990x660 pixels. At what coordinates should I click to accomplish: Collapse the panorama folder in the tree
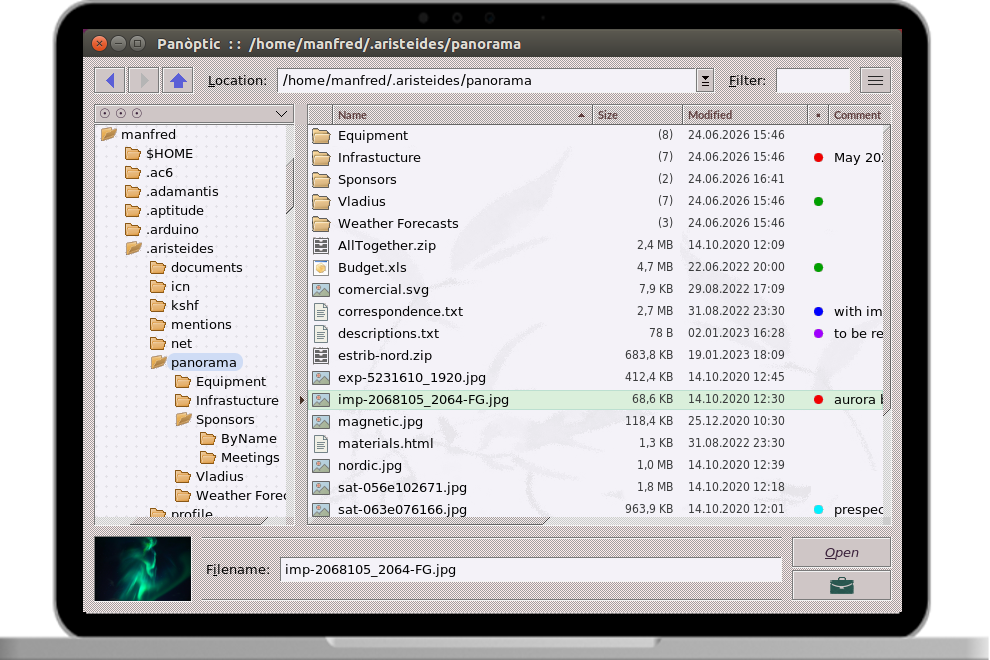[158, 362]
